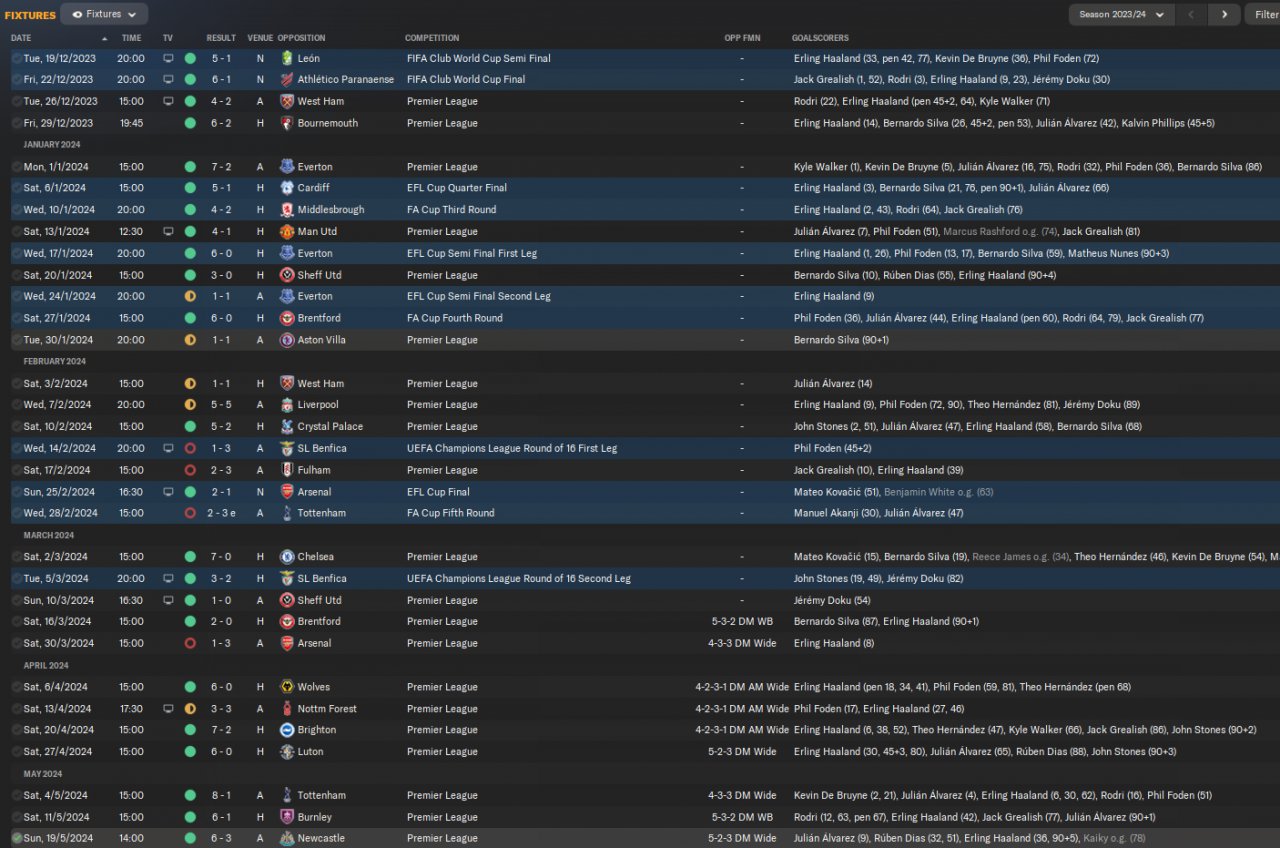
Task: Open the Fixtures view dropdown
Action: pyautogui.click(x=104, y=14)
